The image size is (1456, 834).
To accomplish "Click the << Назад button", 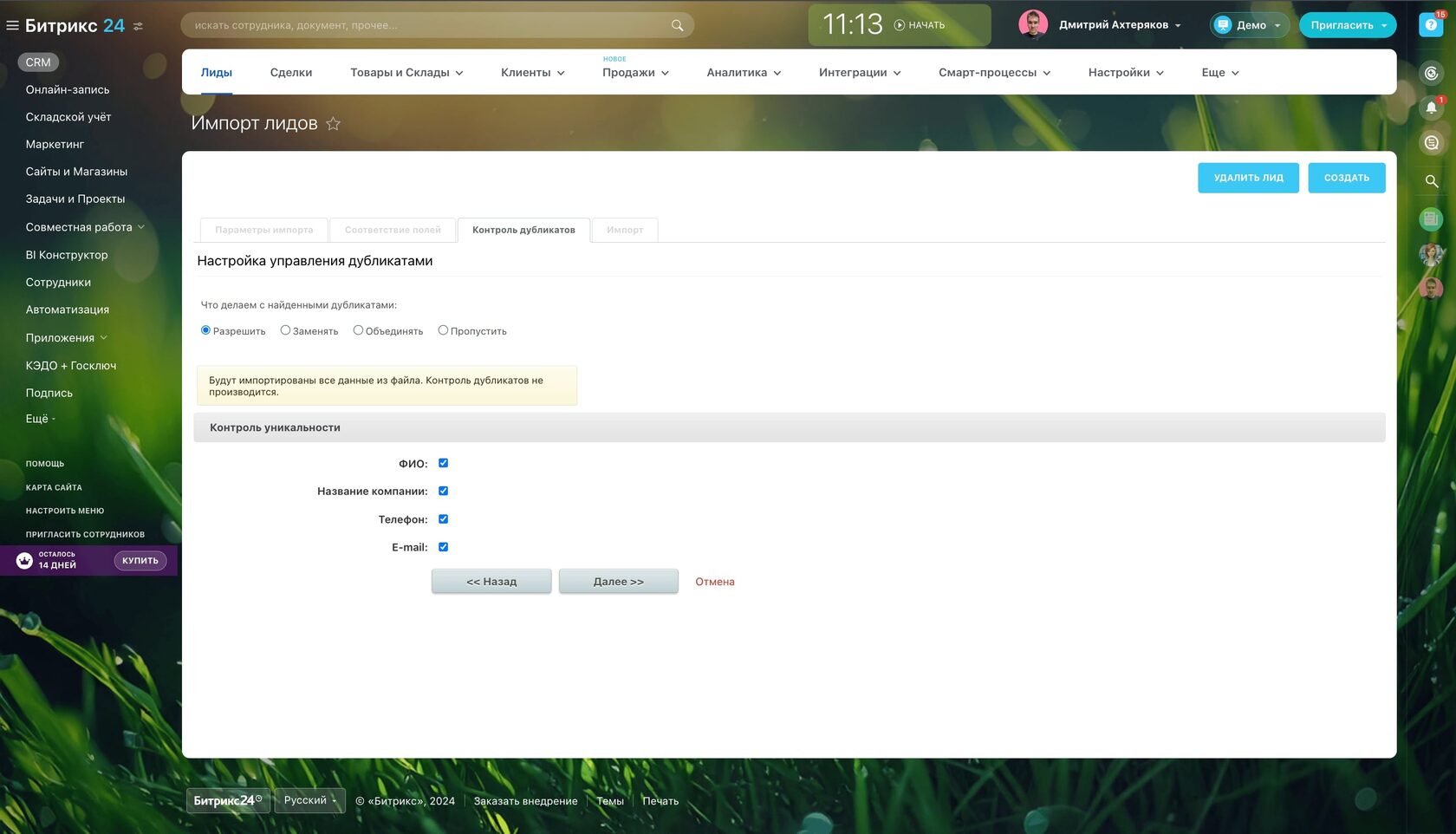I will [491, 582].
